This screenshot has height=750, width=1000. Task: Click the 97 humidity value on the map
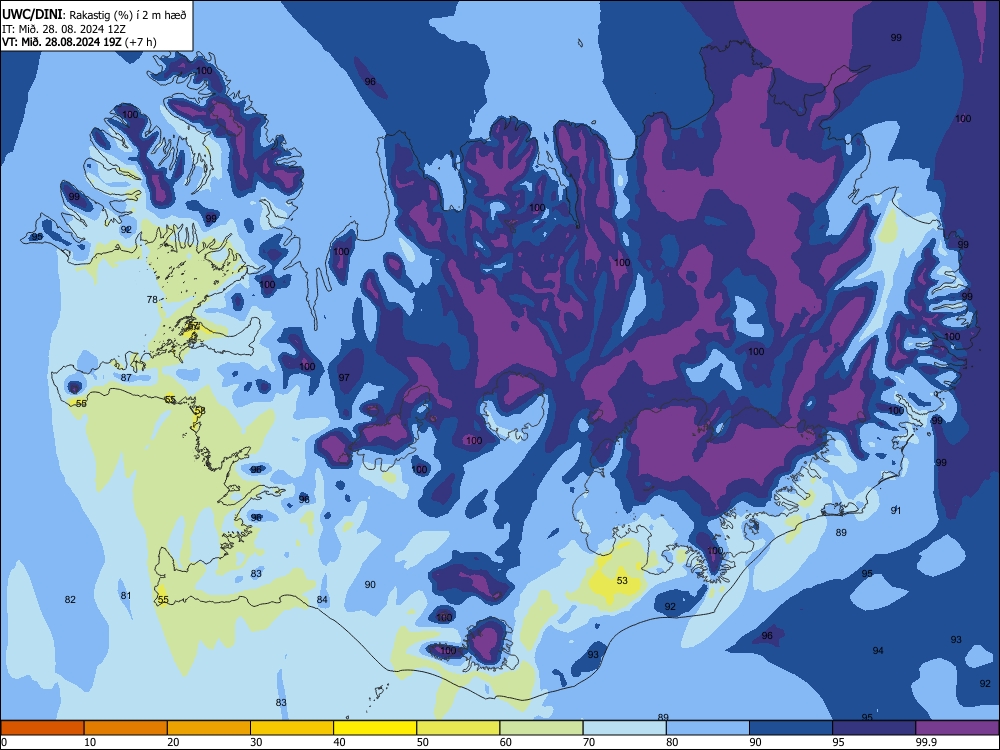point(344,378)
